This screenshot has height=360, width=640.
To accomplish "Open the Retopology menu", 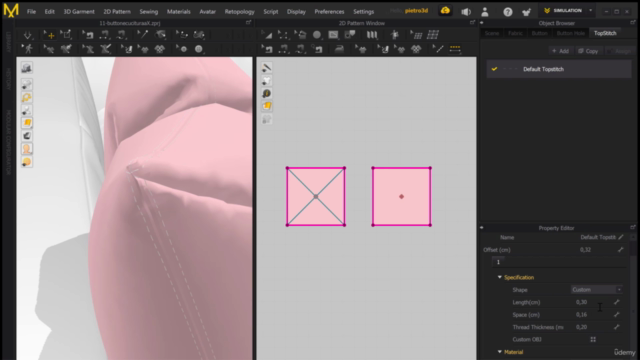I will [239, 11].
